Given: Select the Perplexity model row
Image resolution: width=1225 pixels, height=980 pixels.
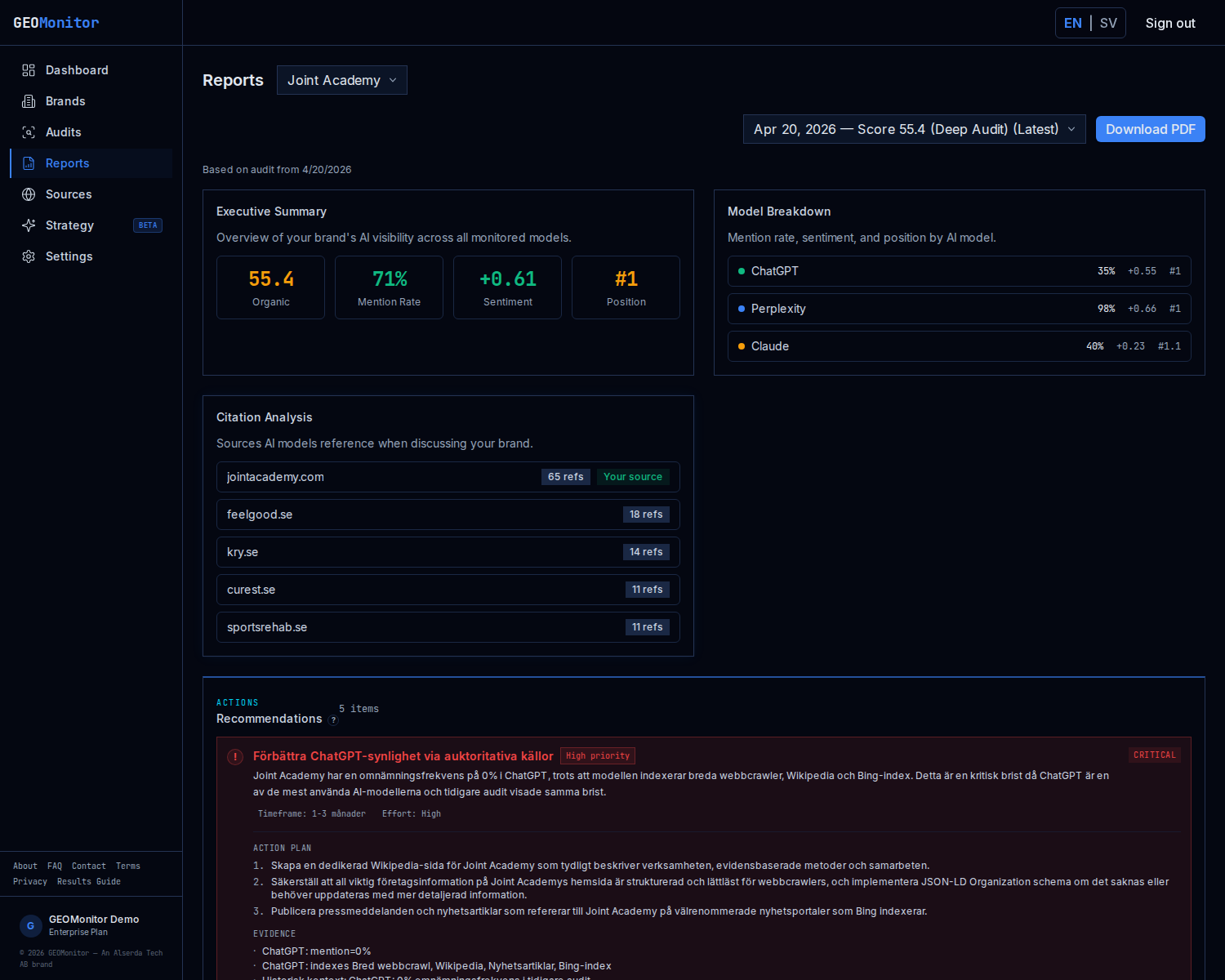Looking at the screenshot, I should click(x=960, y=309).
